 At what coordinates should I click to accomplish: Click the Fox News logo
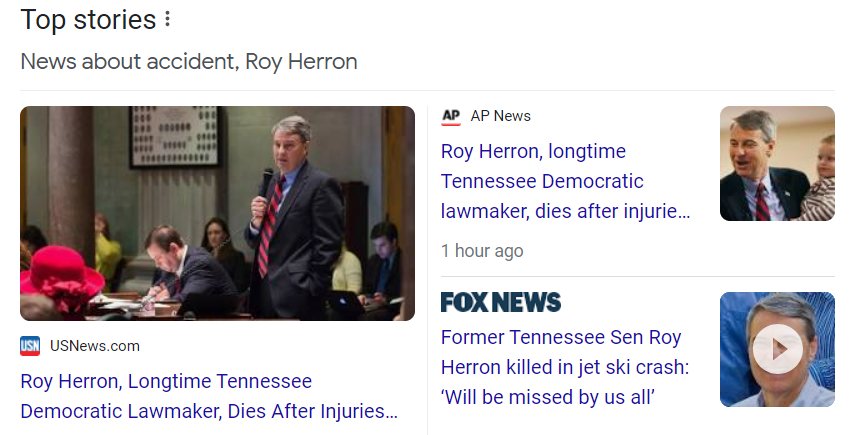(500, 303)
